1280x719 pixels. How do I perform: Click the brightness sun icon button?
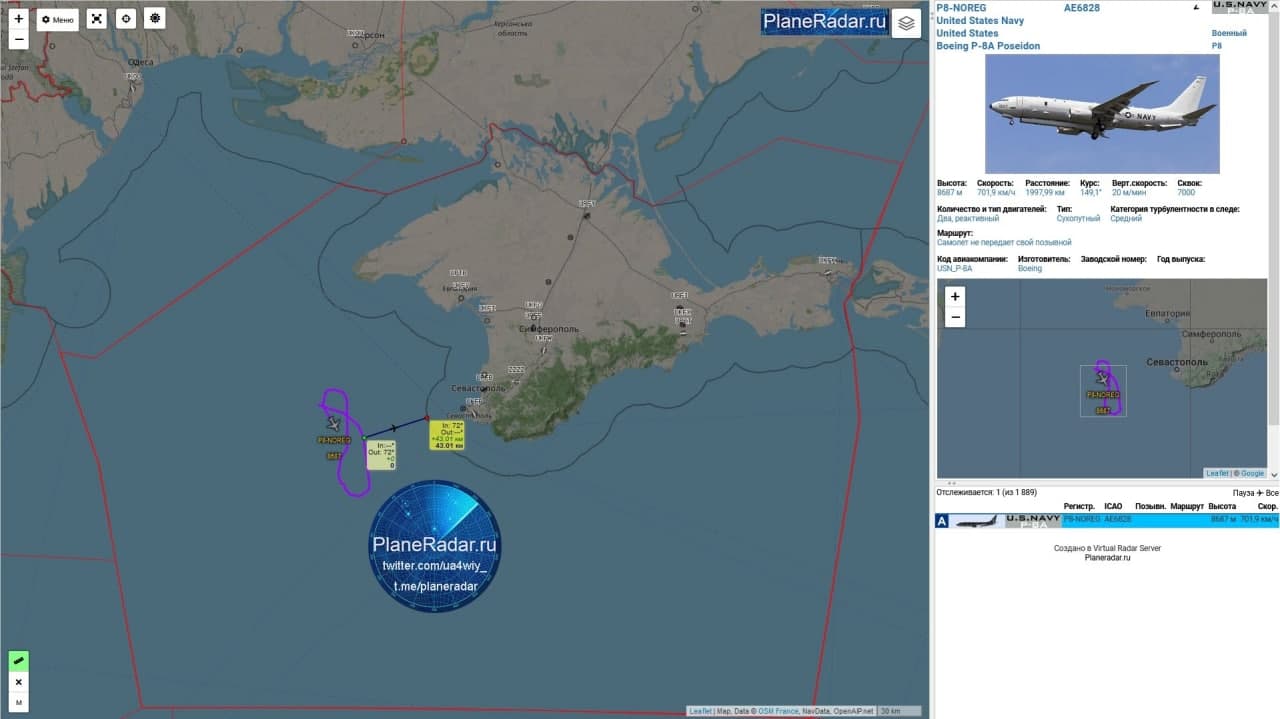point(154,19)
